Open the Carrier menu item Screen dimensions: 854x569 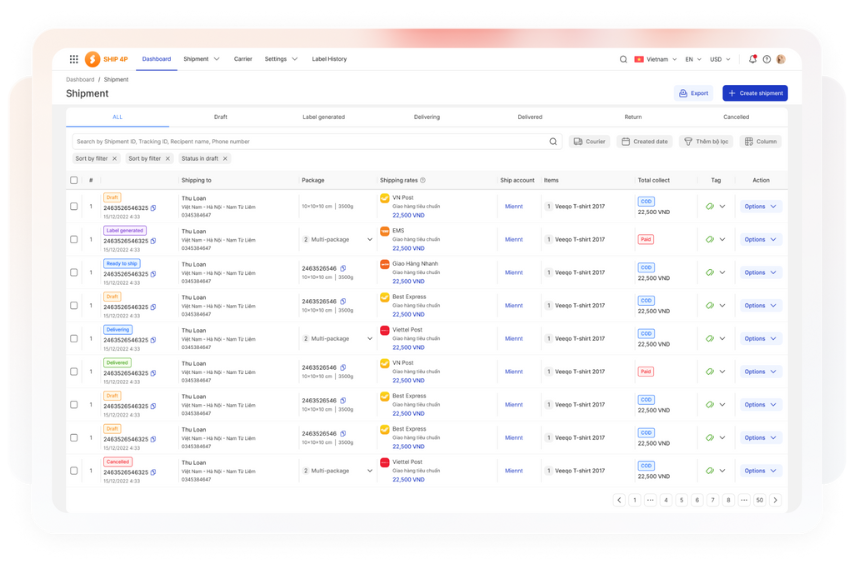click(243, 59)
